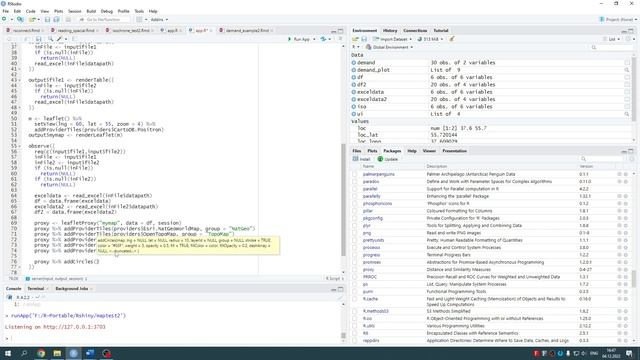Click the editor's Save icon above the code
The image size is (640, 360).
(38, 39)
